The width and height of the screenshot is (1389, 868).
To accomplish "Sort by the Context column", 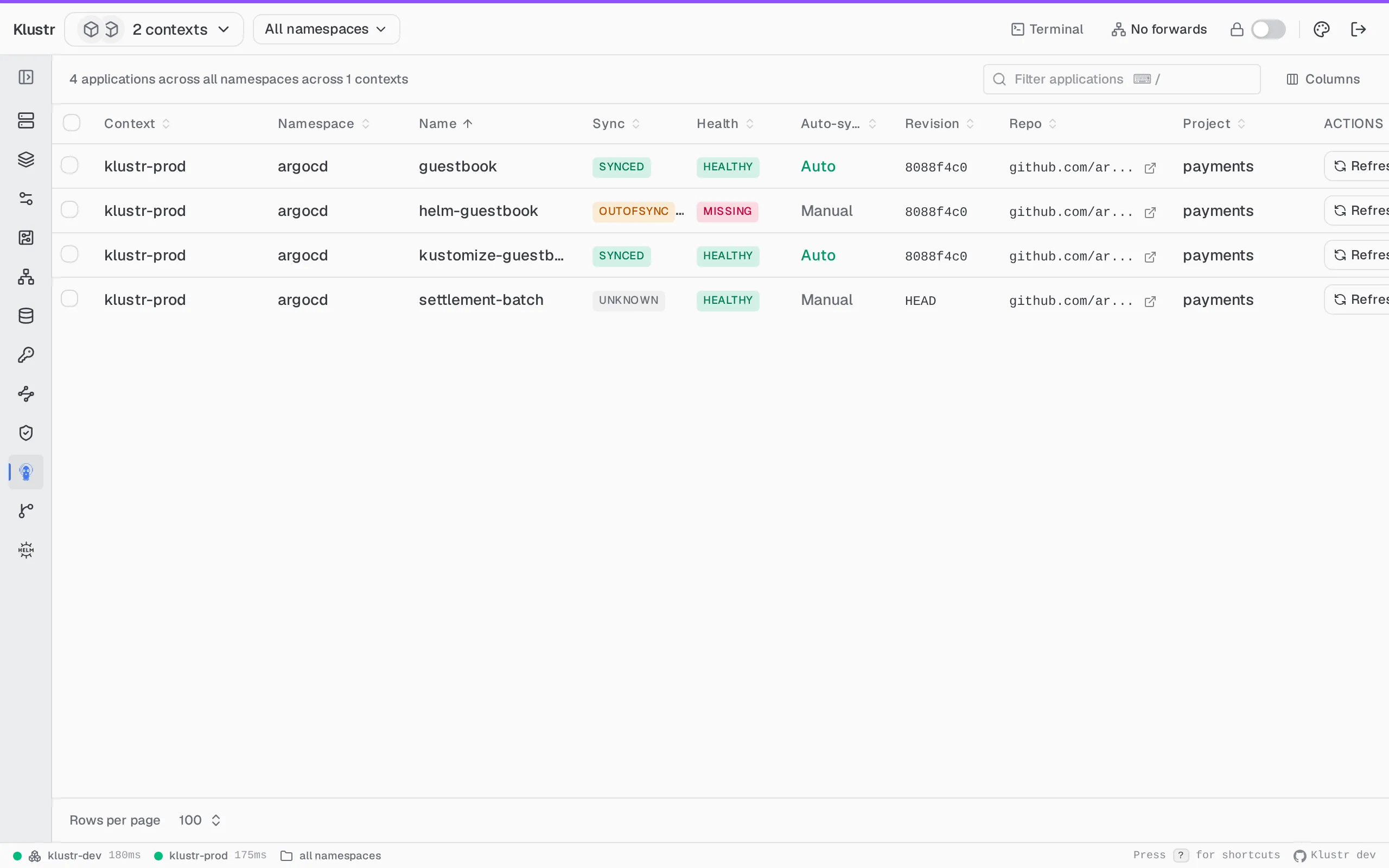I will click(x=137, y=124).
